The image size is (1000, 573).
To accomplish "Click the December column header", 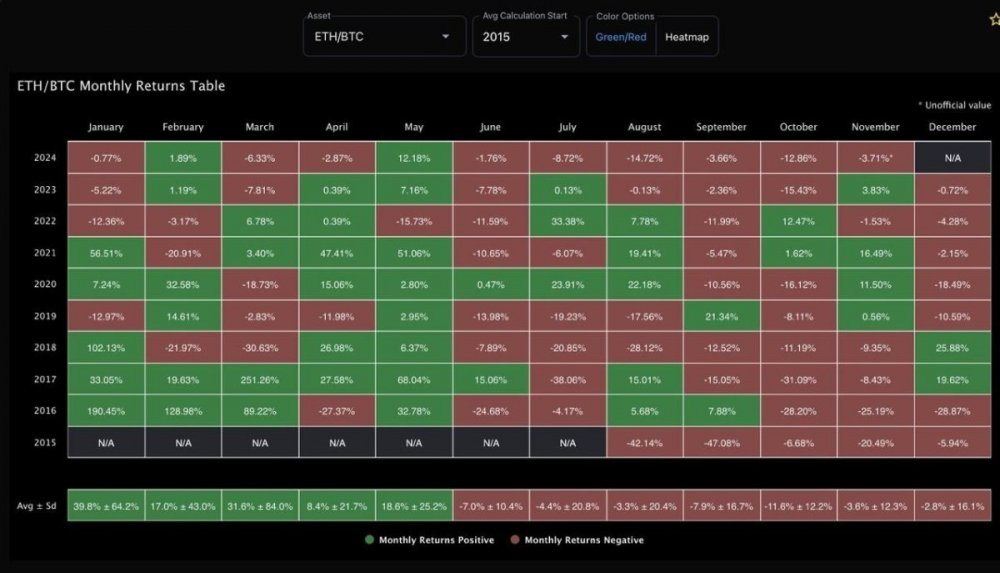I will click(952, 127).
